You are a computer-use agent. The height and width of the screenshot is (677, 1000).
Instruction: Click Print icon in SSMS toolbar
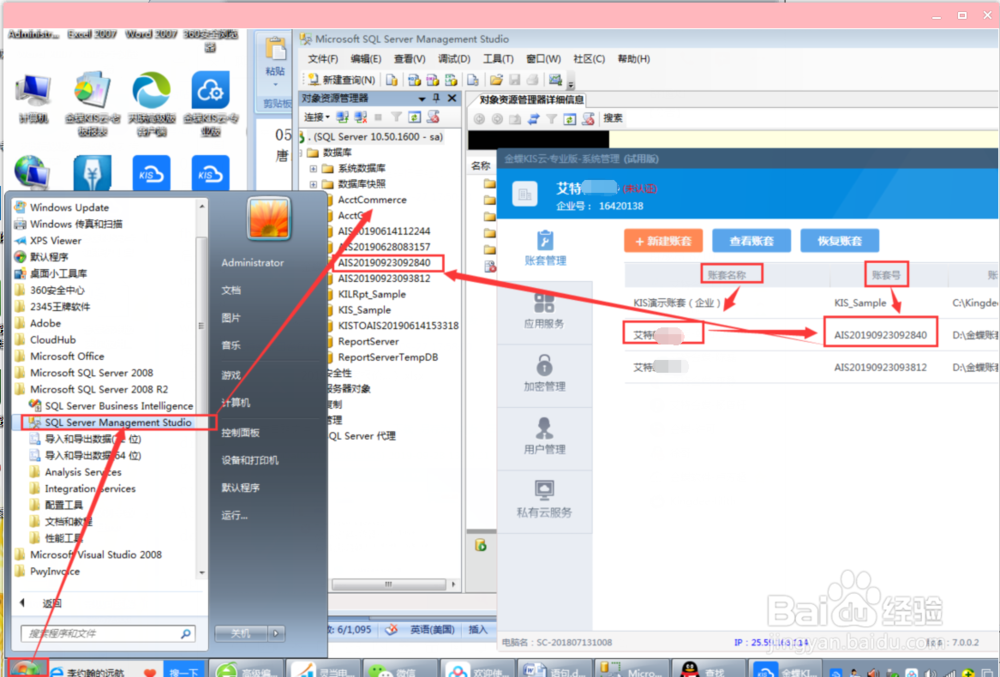[532, 80]
